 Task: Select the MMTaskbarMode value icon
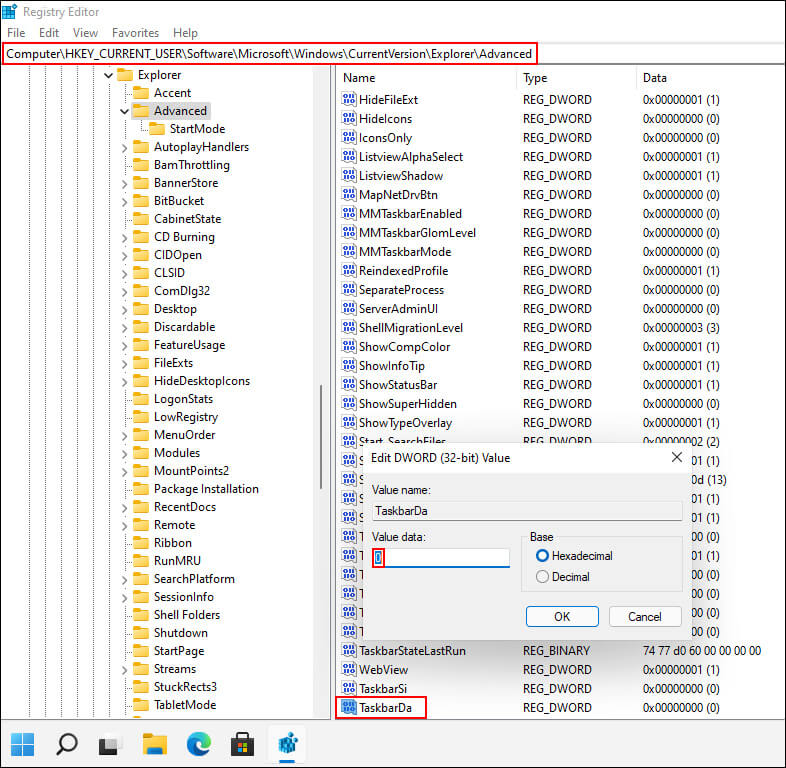348,251
